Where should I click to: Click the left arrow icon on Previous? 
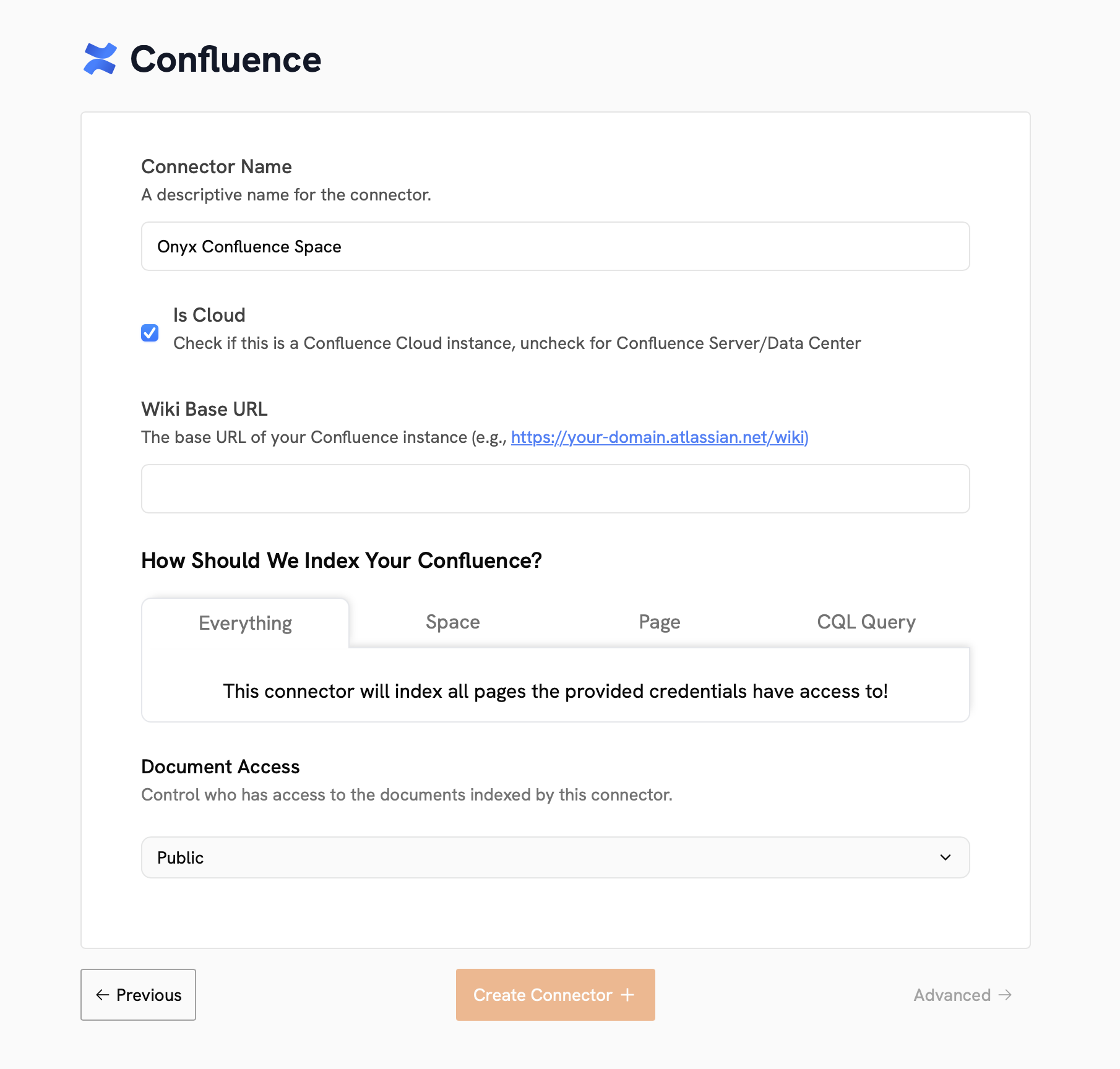(x=103, y=995)
